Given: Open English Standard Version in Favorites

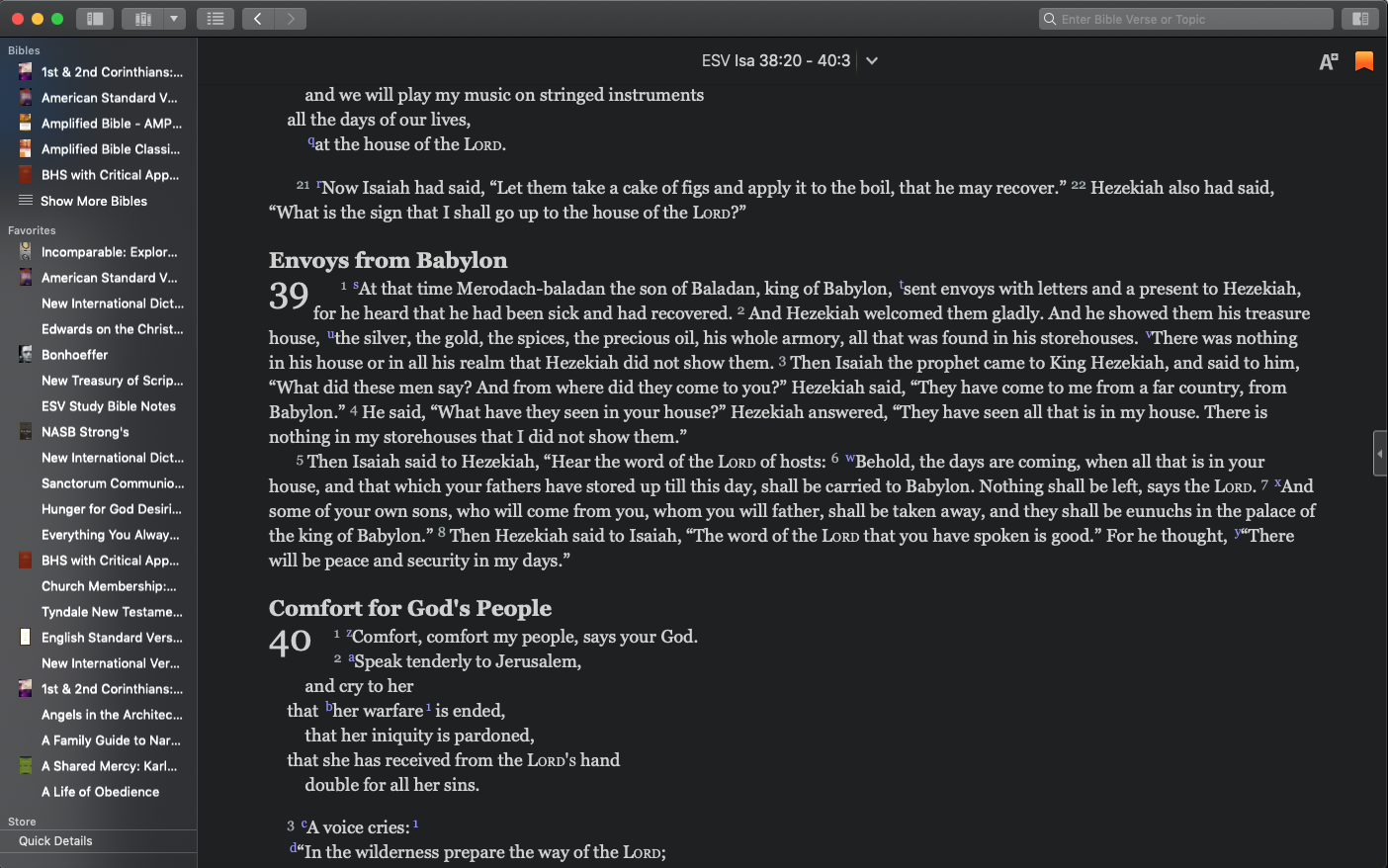Looking at the screenshot, I should point(112,638).
